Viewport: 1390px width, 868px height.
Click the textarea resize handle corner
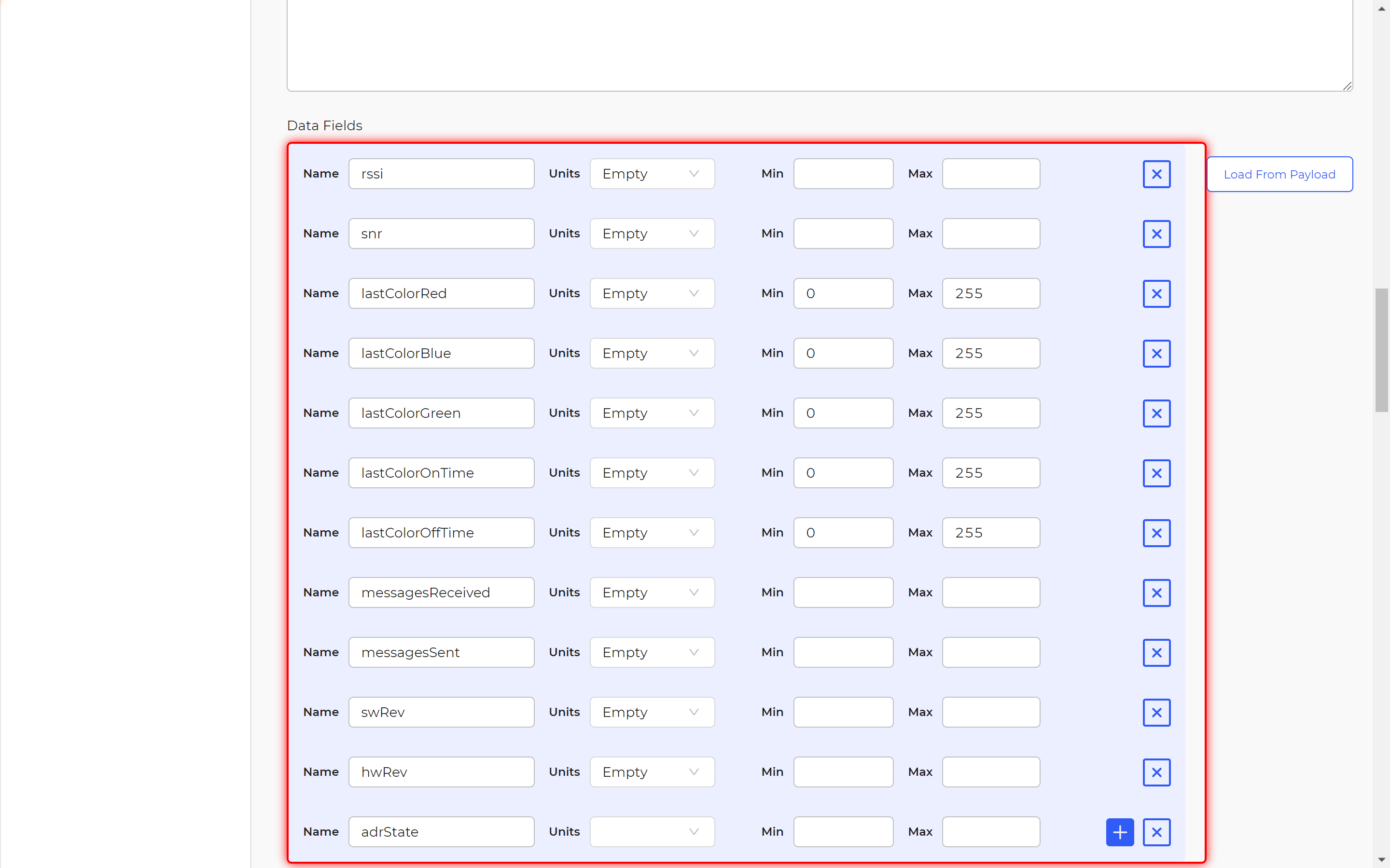click(x=1347, y=86)
